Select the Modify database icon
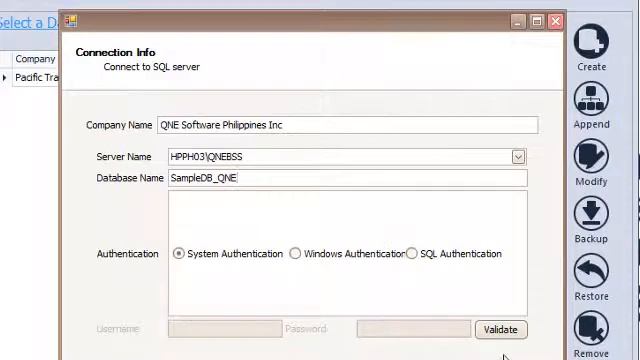 point(591,156)
